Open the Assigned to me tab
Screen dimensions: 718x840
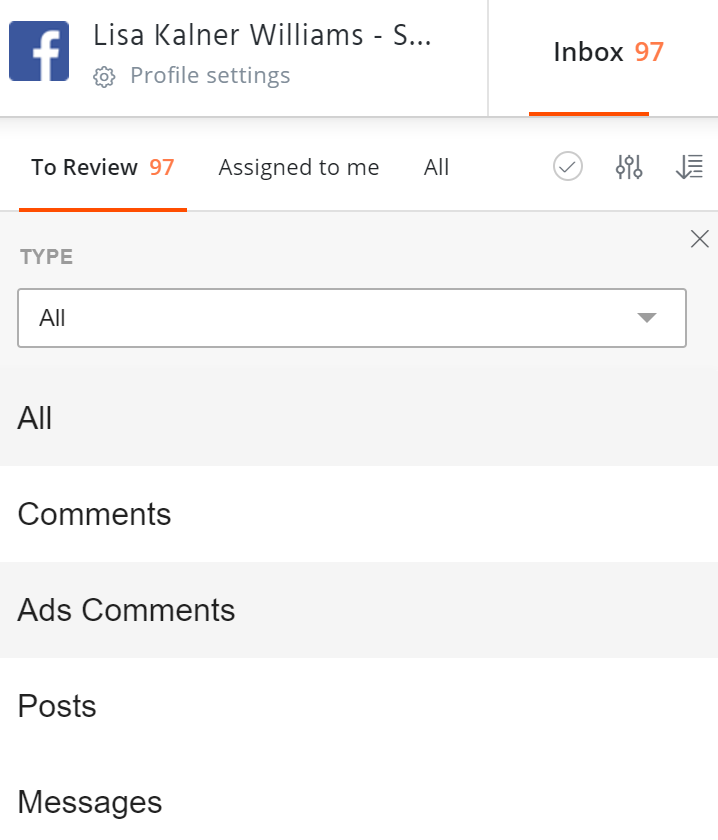299,167
